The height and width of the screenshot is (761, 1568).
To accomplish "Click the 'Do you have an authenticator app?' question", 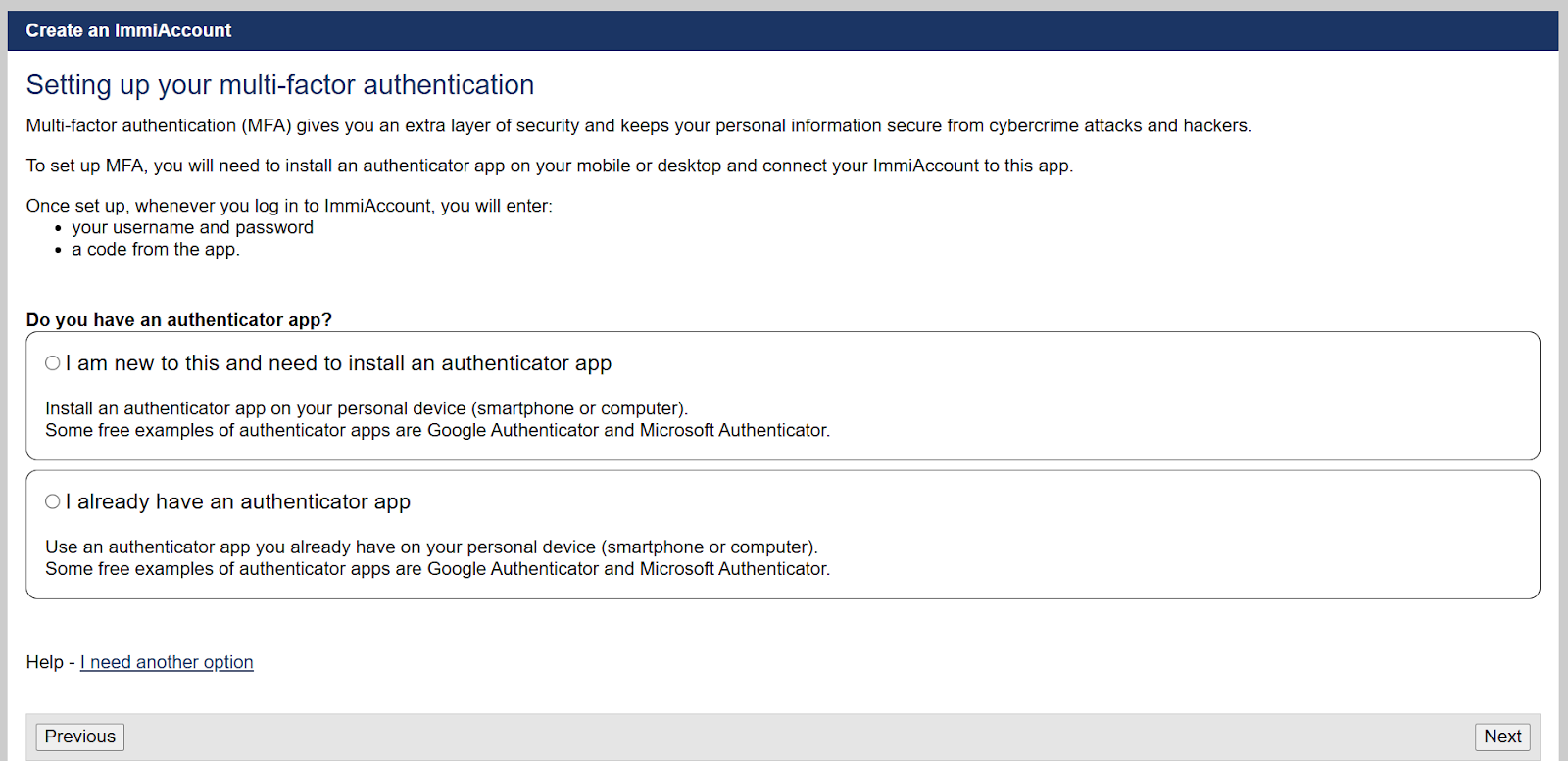I will tap(179, 320).
